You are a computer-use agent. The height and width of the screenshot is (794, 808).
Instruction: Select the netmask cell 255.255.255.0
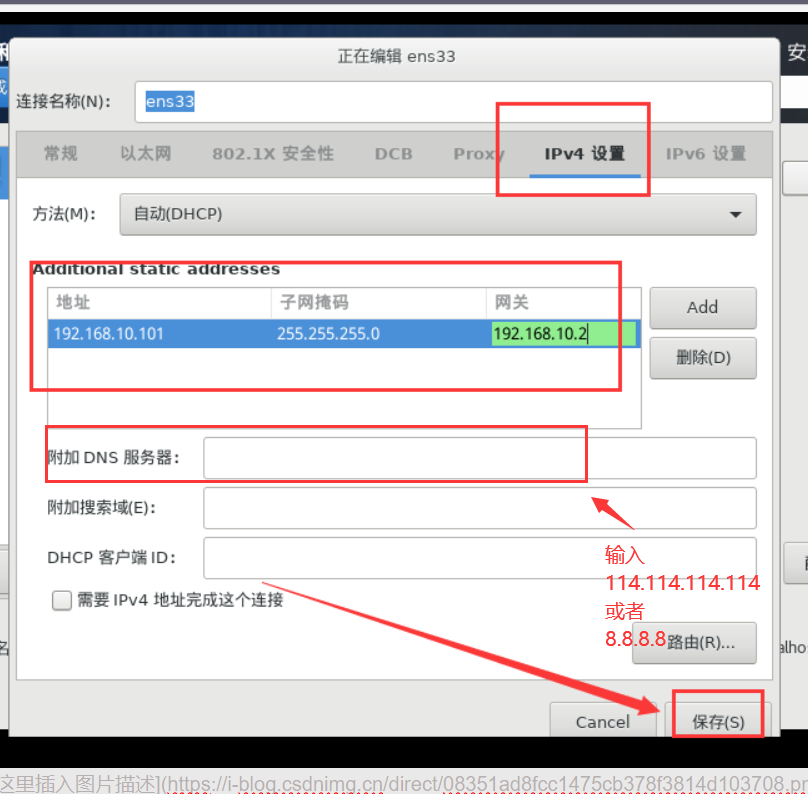coord(379,334)
